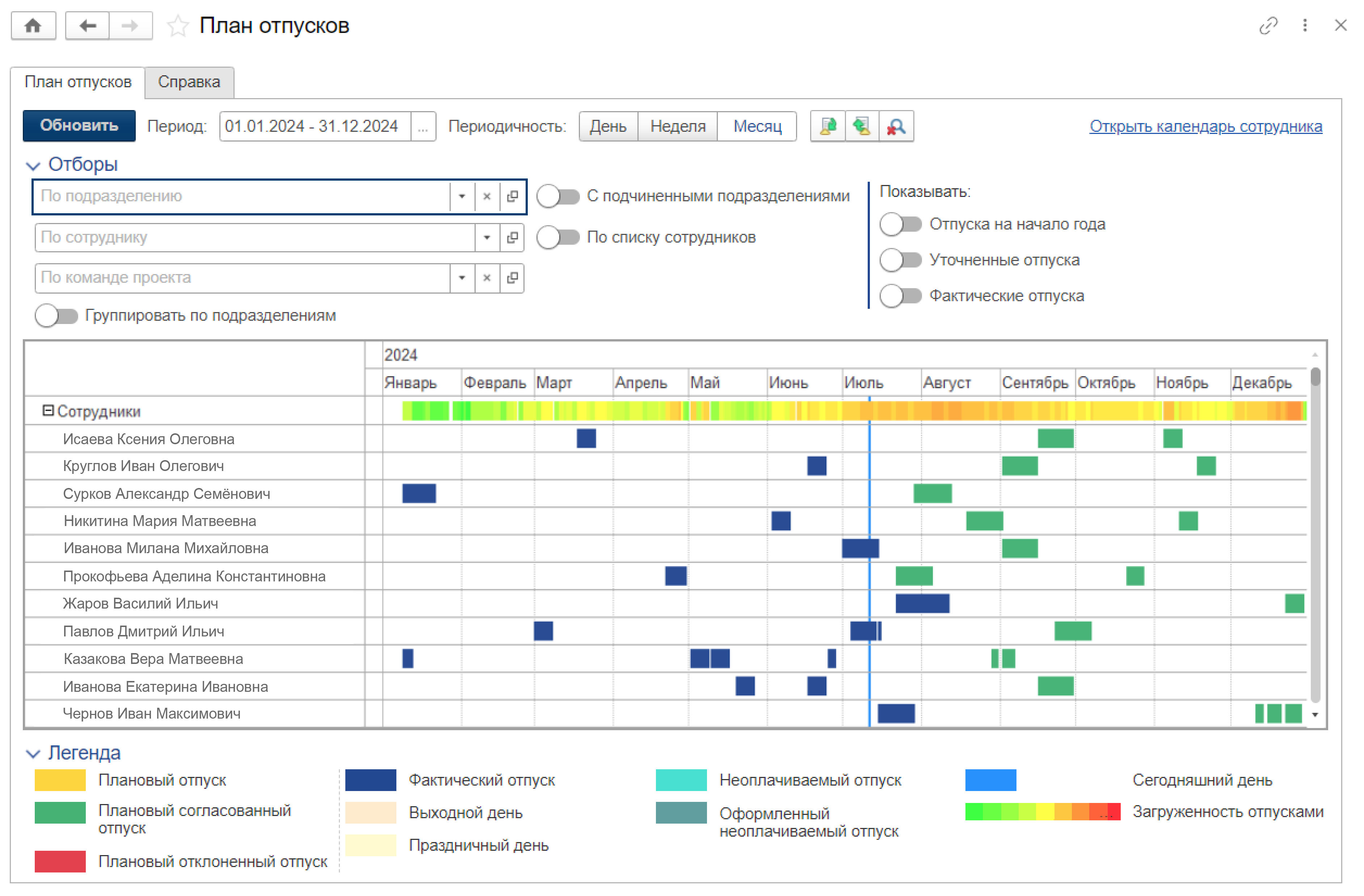Collapse the 'Отборы' section
The height and width of the screenshot is (896, 1364).
(33, 166)
